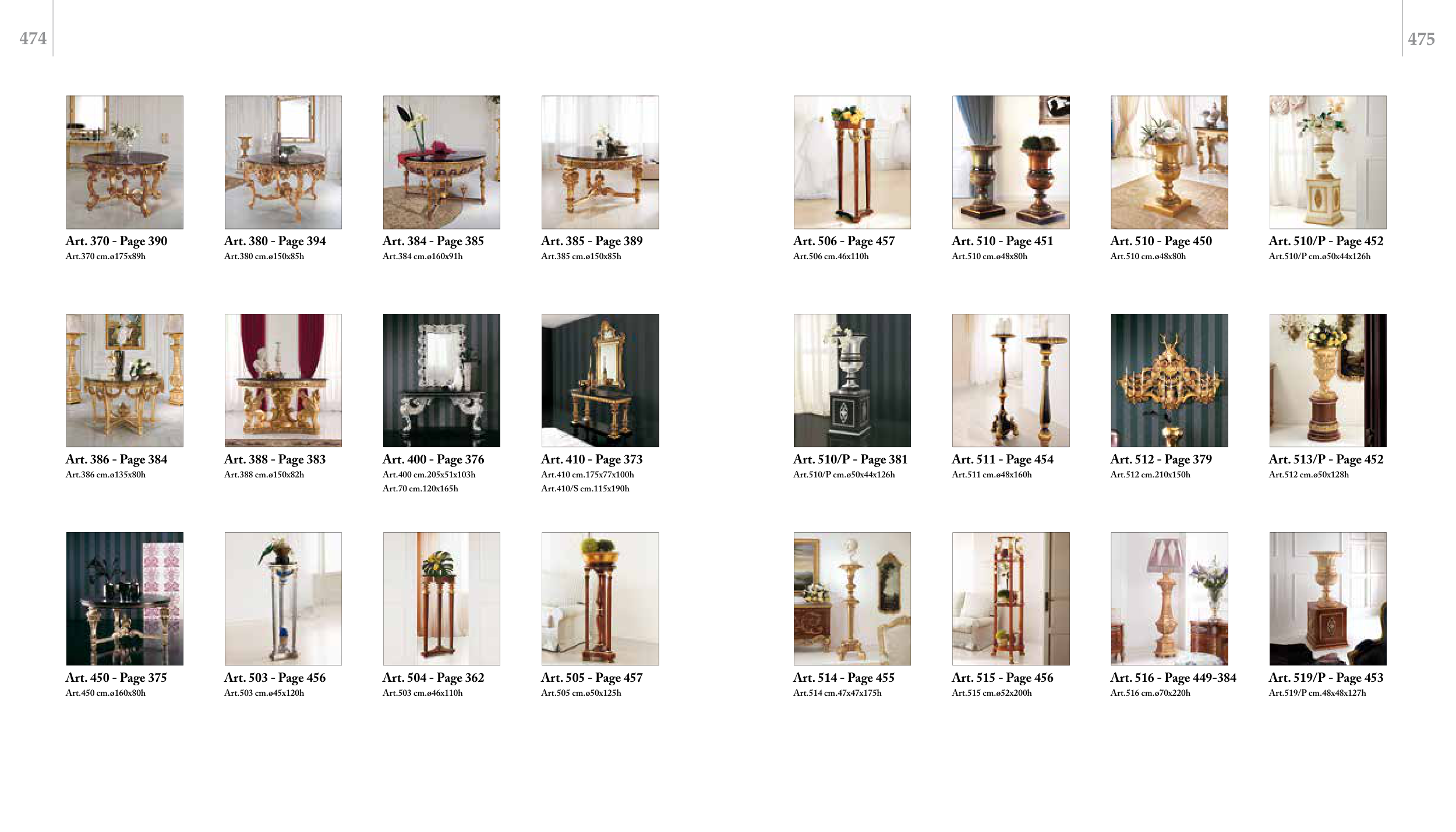
Task: Select the Art. 516 floor lamp thumbnail
Action: [1169, 599]
